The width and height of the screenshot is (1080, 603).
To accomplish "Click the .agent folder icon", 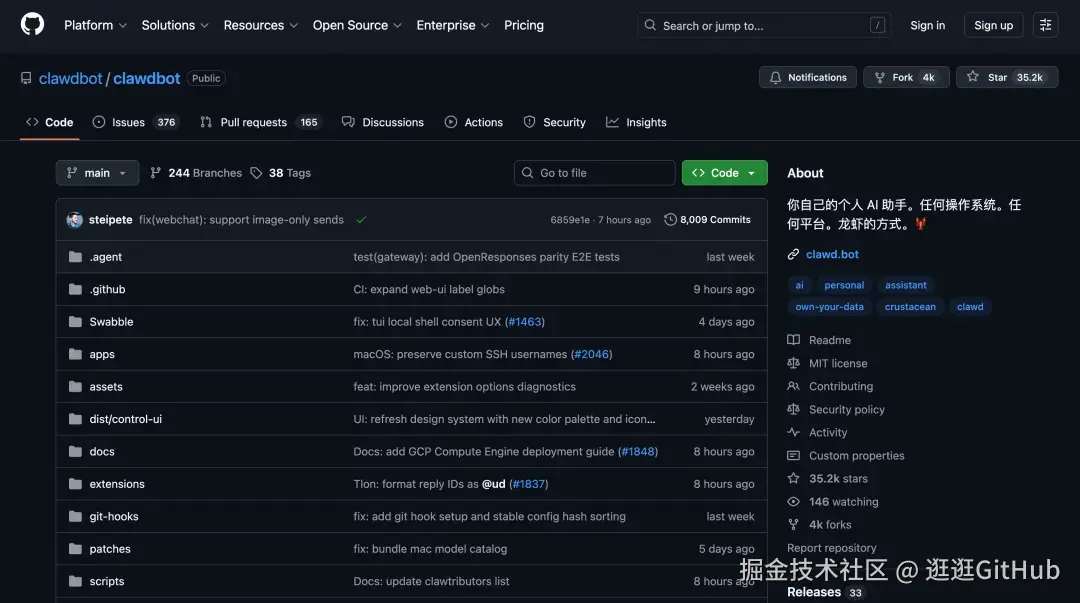I will pyautogui.click(x=75, y=257).
